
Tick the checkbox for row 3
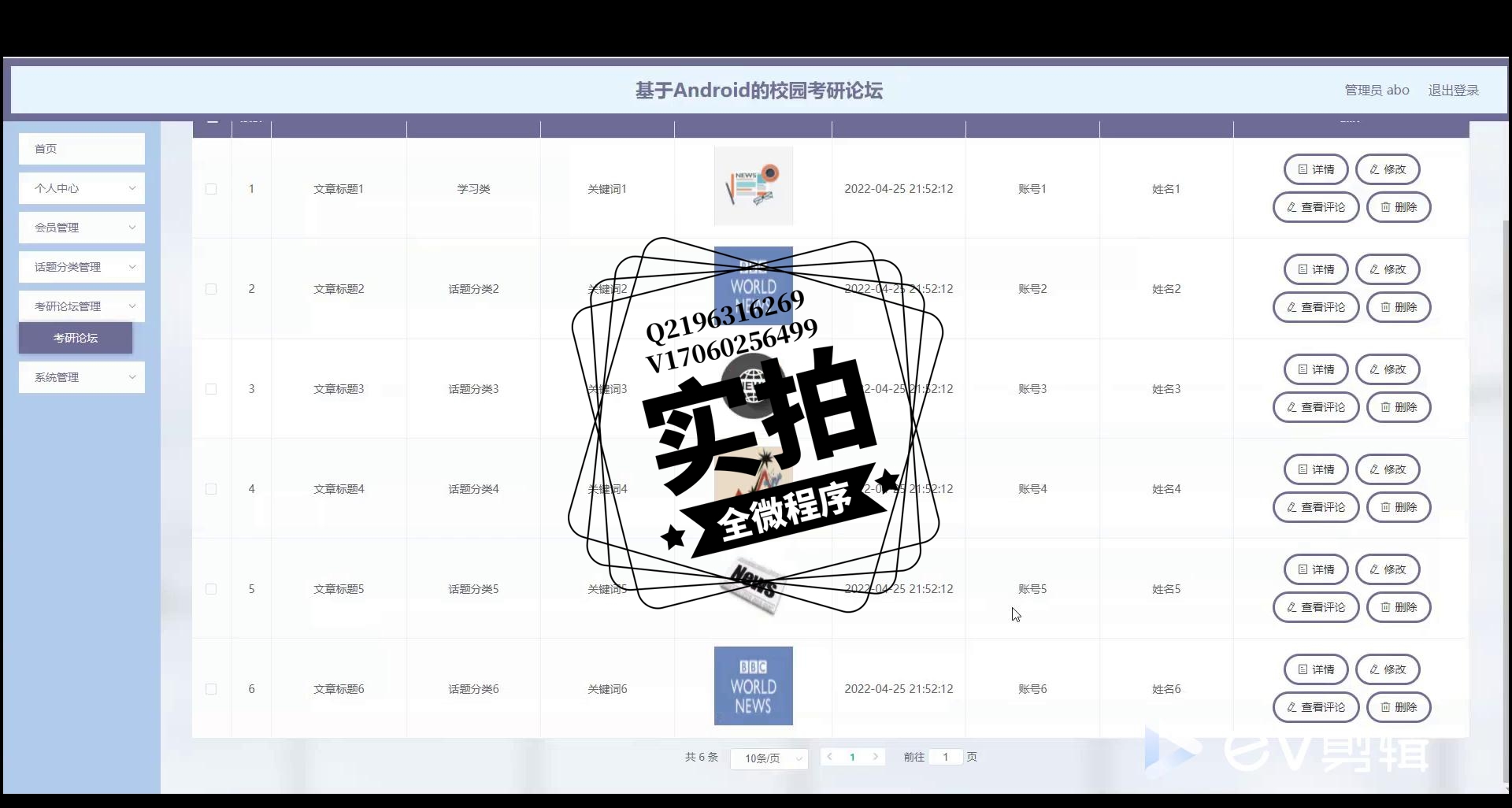tap(211, 389)
